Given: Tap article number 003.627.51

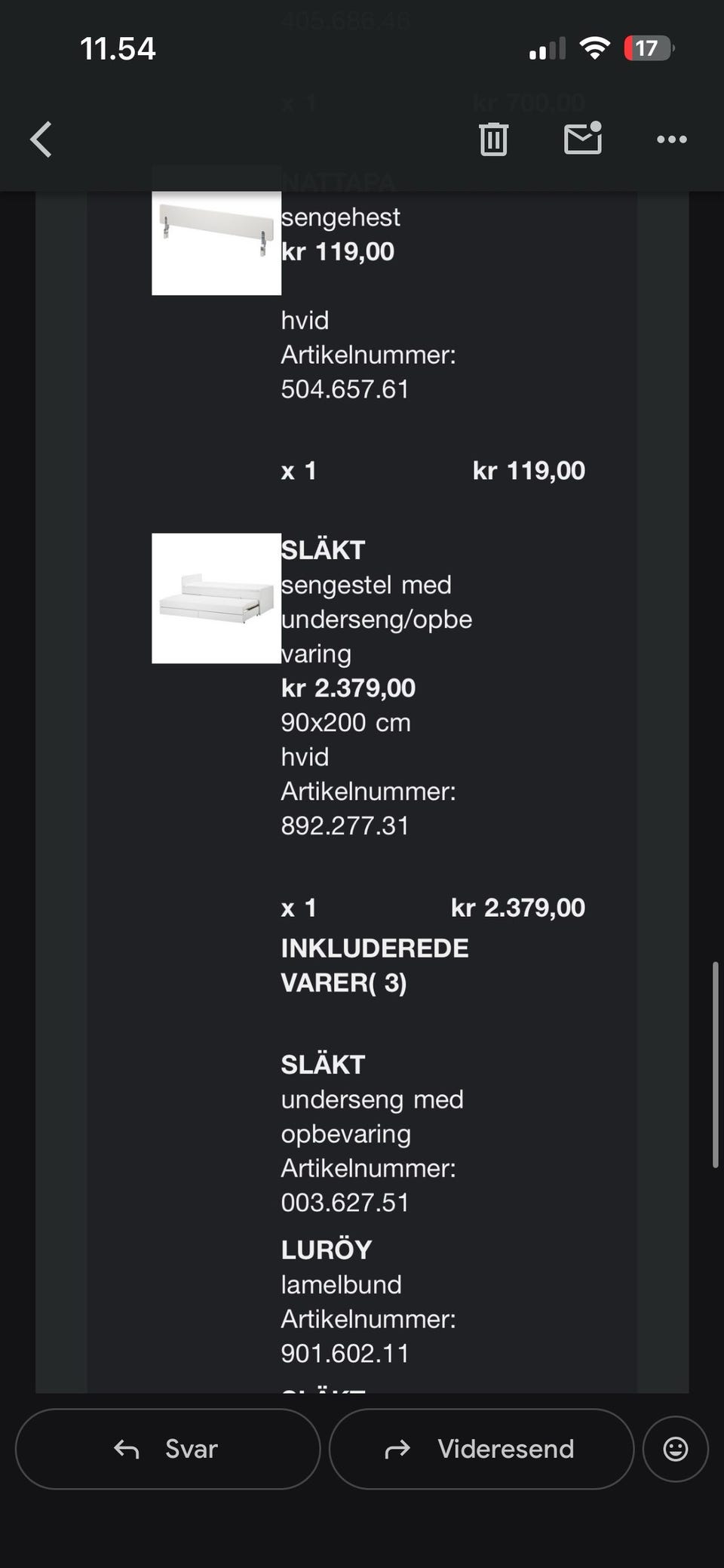Looking at the screenshot, I should (x=345, y=1202).
